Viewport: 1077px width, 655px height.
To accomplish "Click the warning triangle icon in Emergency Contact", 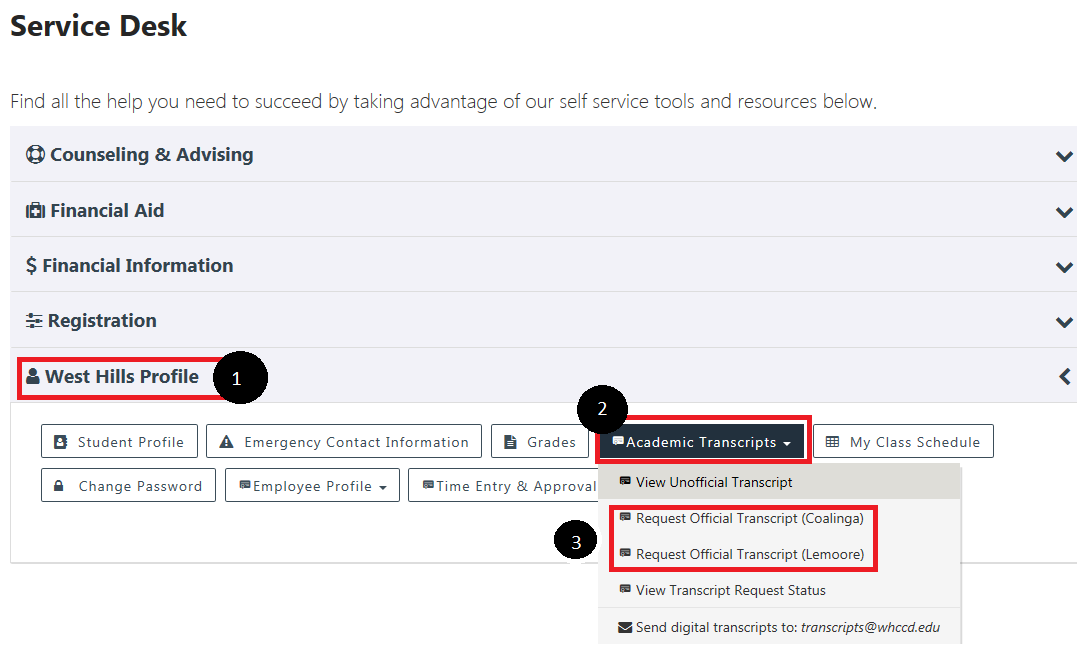I will [x=226, y=442].
